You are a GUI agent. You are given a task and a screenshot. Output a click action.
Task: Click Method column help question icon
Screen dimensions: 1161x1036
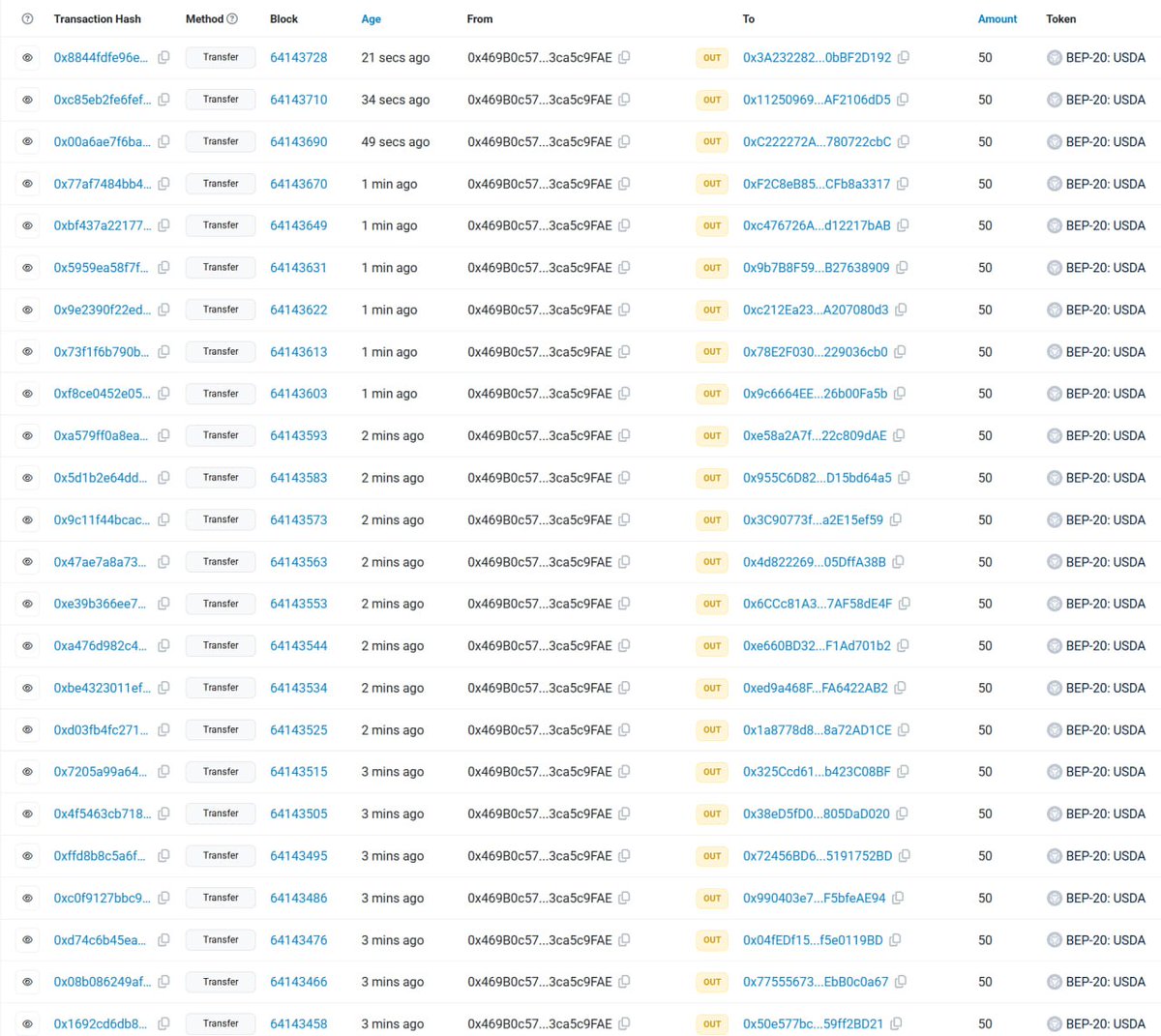pos(232,19)
